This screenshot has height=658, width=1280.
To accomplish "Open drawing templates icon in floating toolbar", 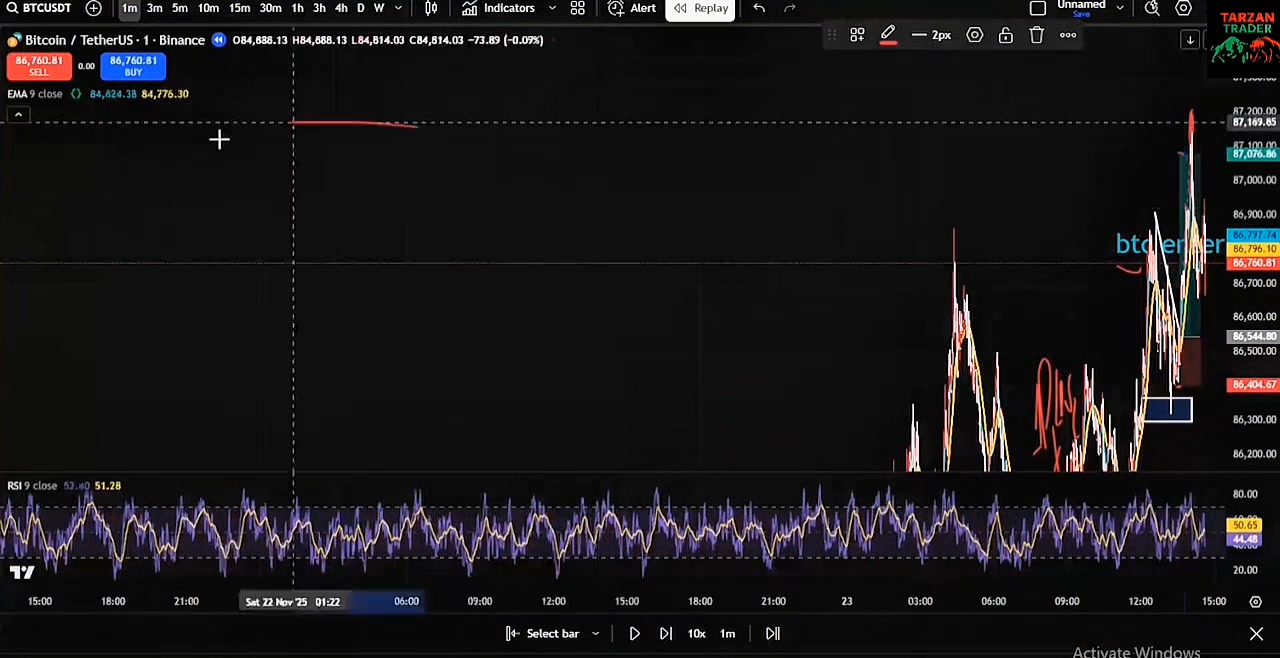I will pyautogui.click(x=857, y=35).
